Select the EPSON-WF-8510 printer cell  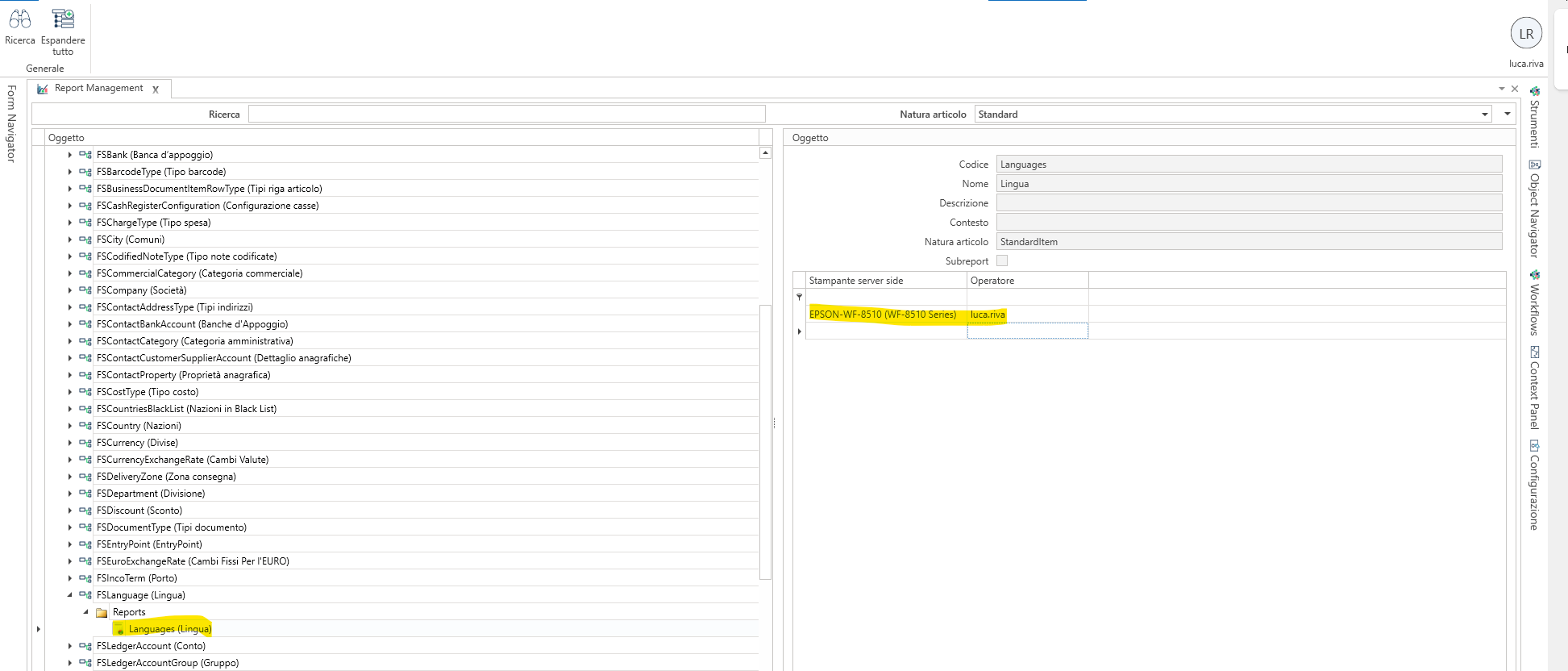[x=886, y=315]
